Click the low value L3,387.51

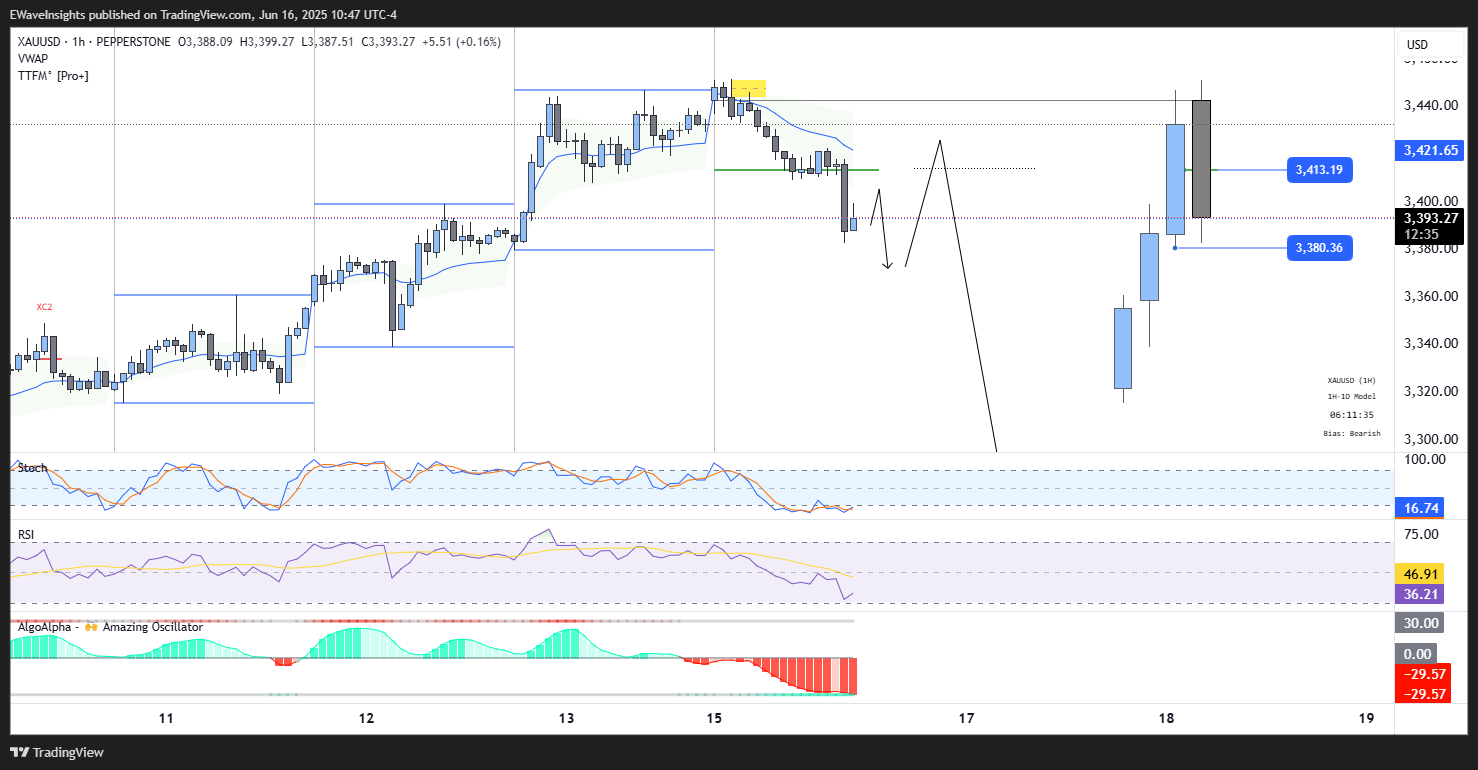click(x=328, y=42)
